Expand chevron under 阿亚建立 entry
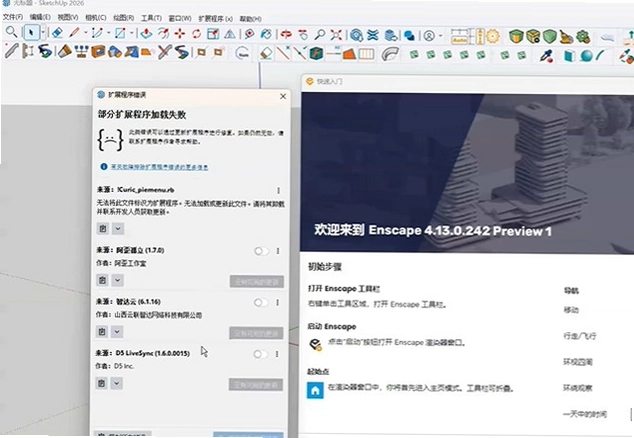This screenshot has width=634, height=438. tap(117, 280)
